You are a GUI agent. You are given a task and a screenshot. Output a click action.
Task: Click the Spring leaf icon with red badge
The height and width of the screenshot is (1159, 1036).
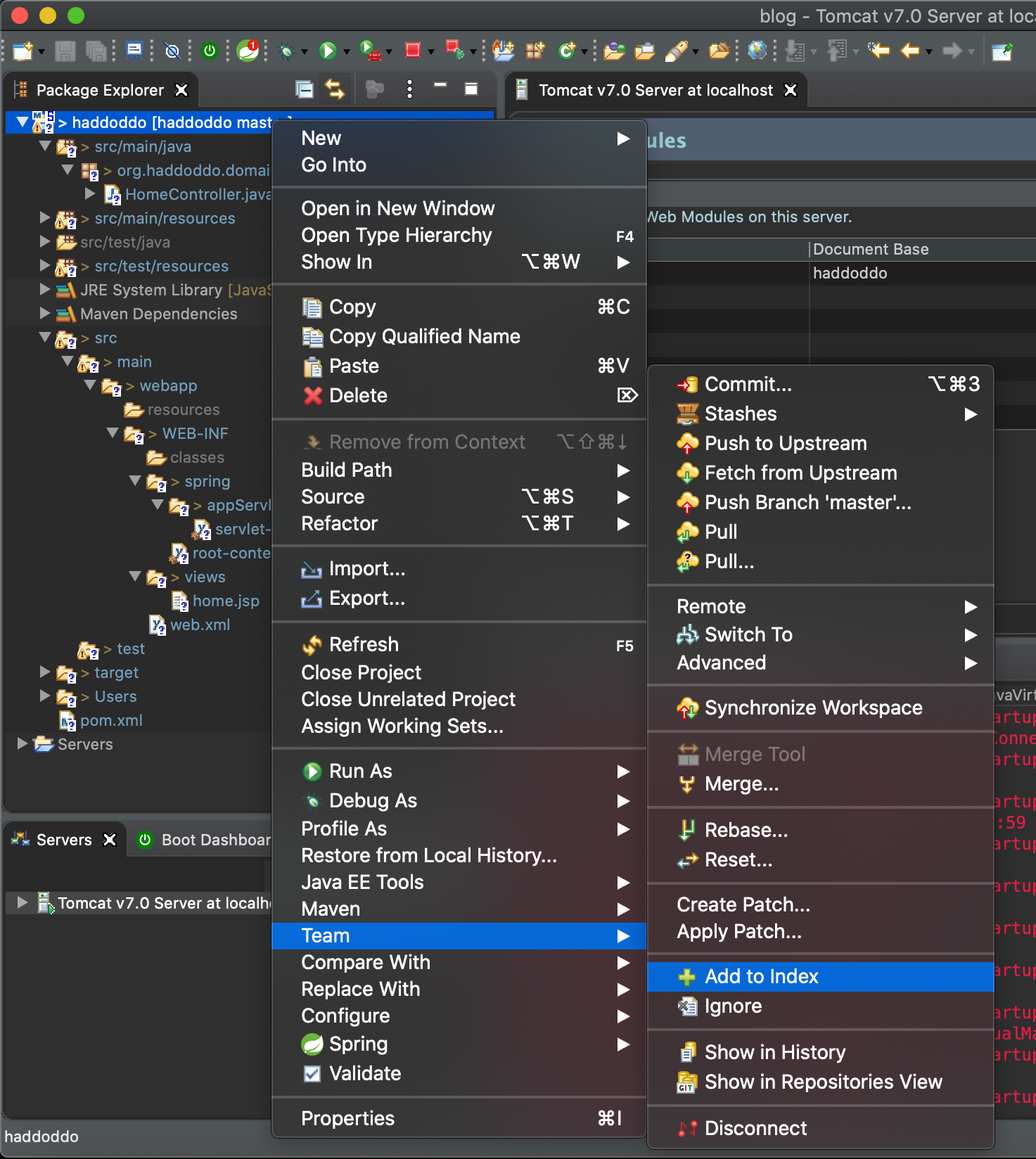(x=248, y=50)
